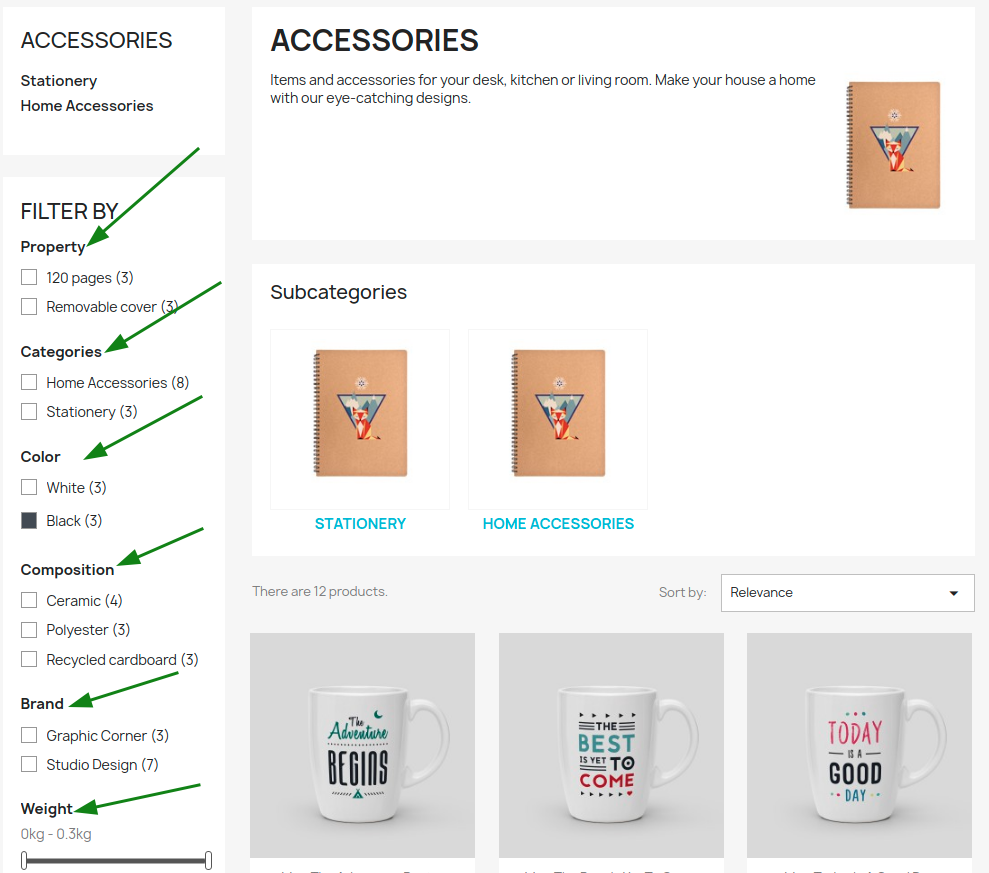Open the Sort by Relevance dropdown

point(847,592)
